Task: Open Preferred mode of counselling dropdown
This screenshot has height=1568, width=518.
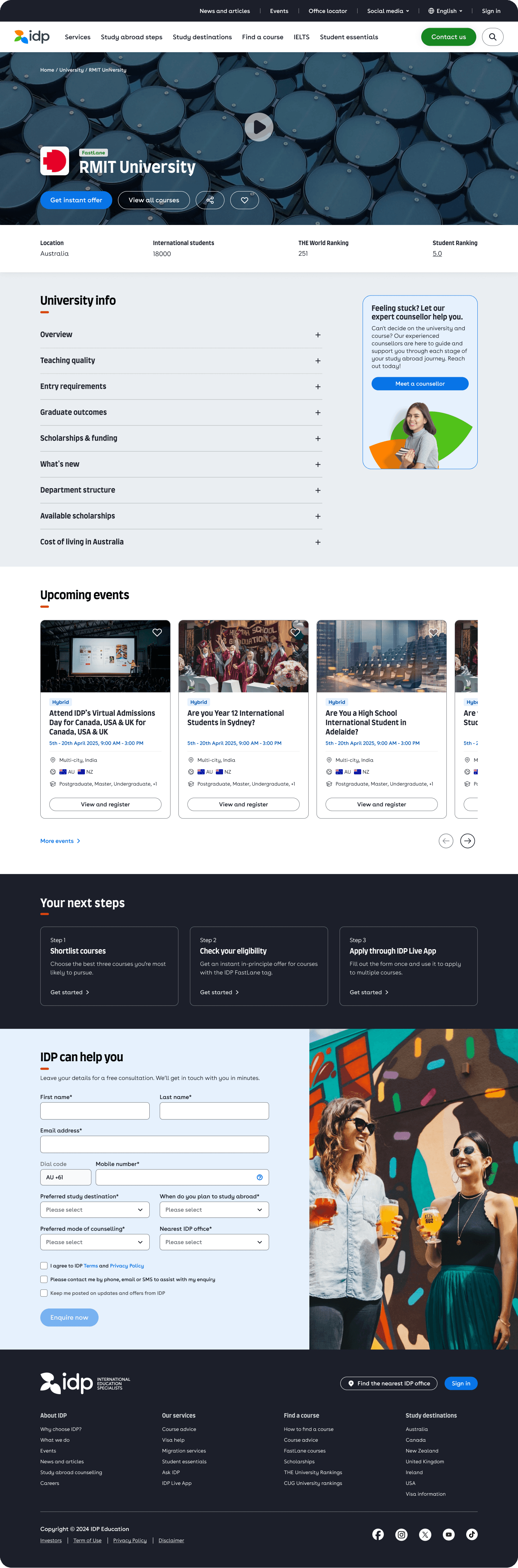Action: point(95,1242)
